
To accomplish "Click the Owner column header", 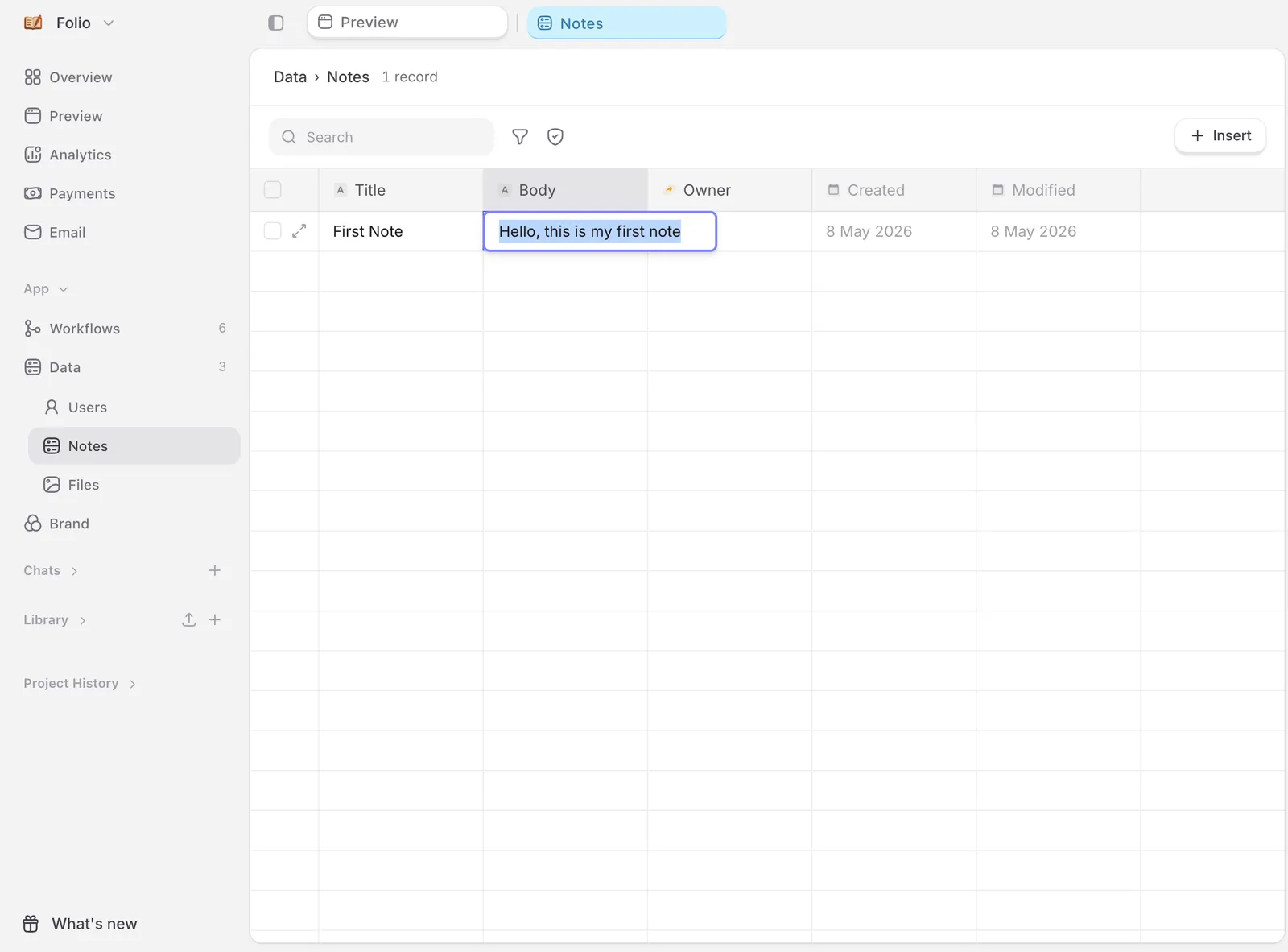I will [x=730, y=190].
